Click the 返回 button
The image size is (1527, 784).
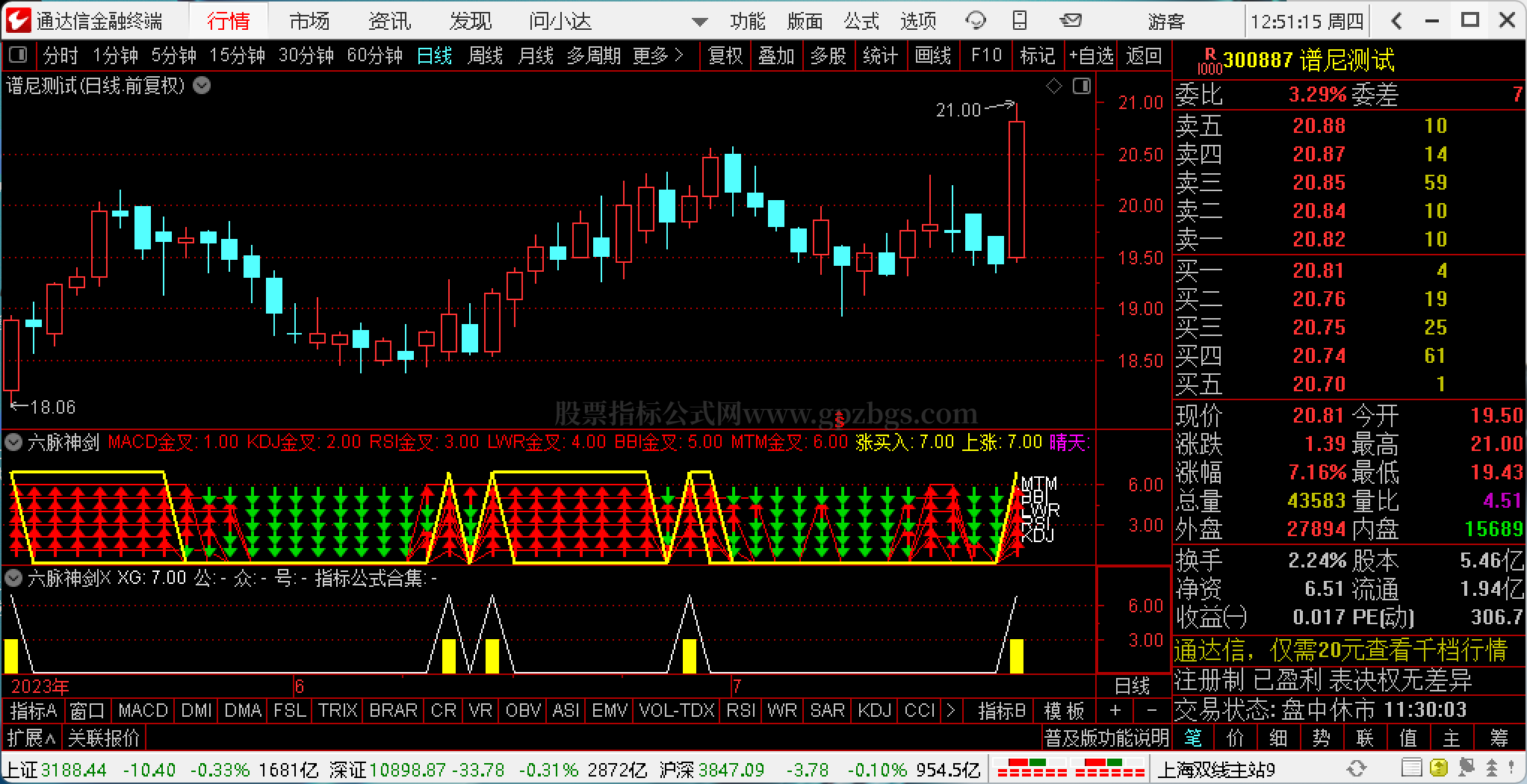1144,55
